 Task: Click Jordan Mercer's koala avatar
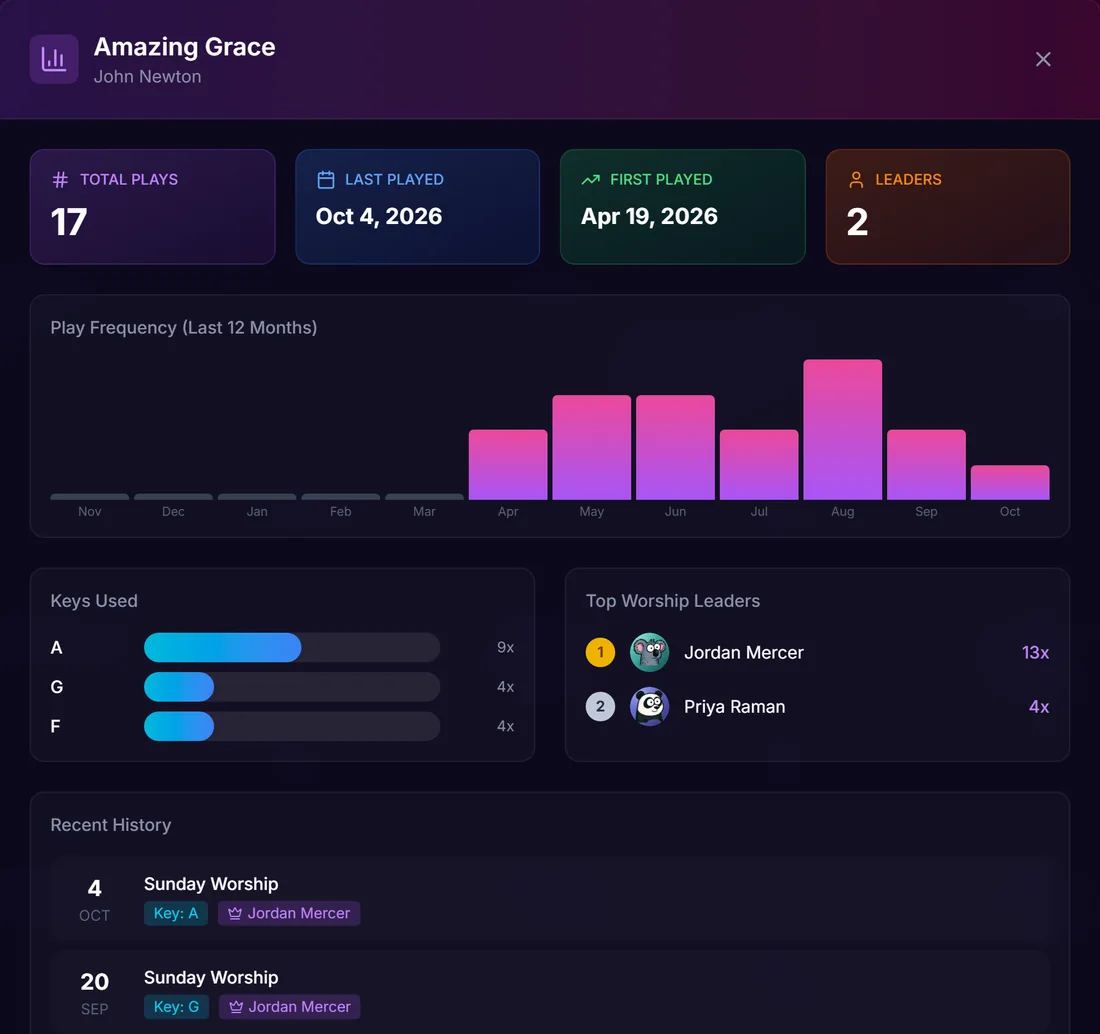coord(649,652)
